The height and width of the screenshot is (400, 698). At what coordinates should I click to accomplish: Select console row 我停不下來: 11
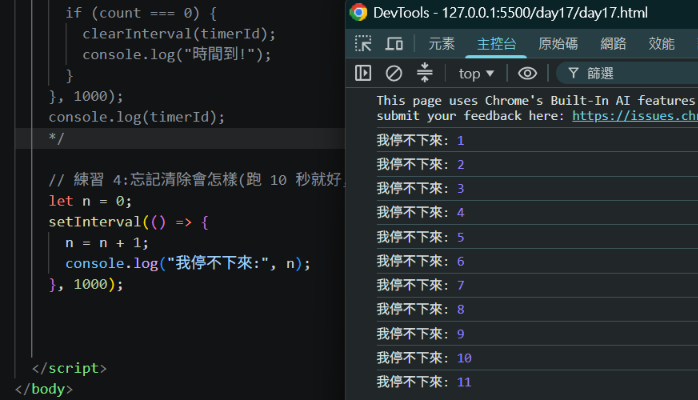tap(537, 381)
